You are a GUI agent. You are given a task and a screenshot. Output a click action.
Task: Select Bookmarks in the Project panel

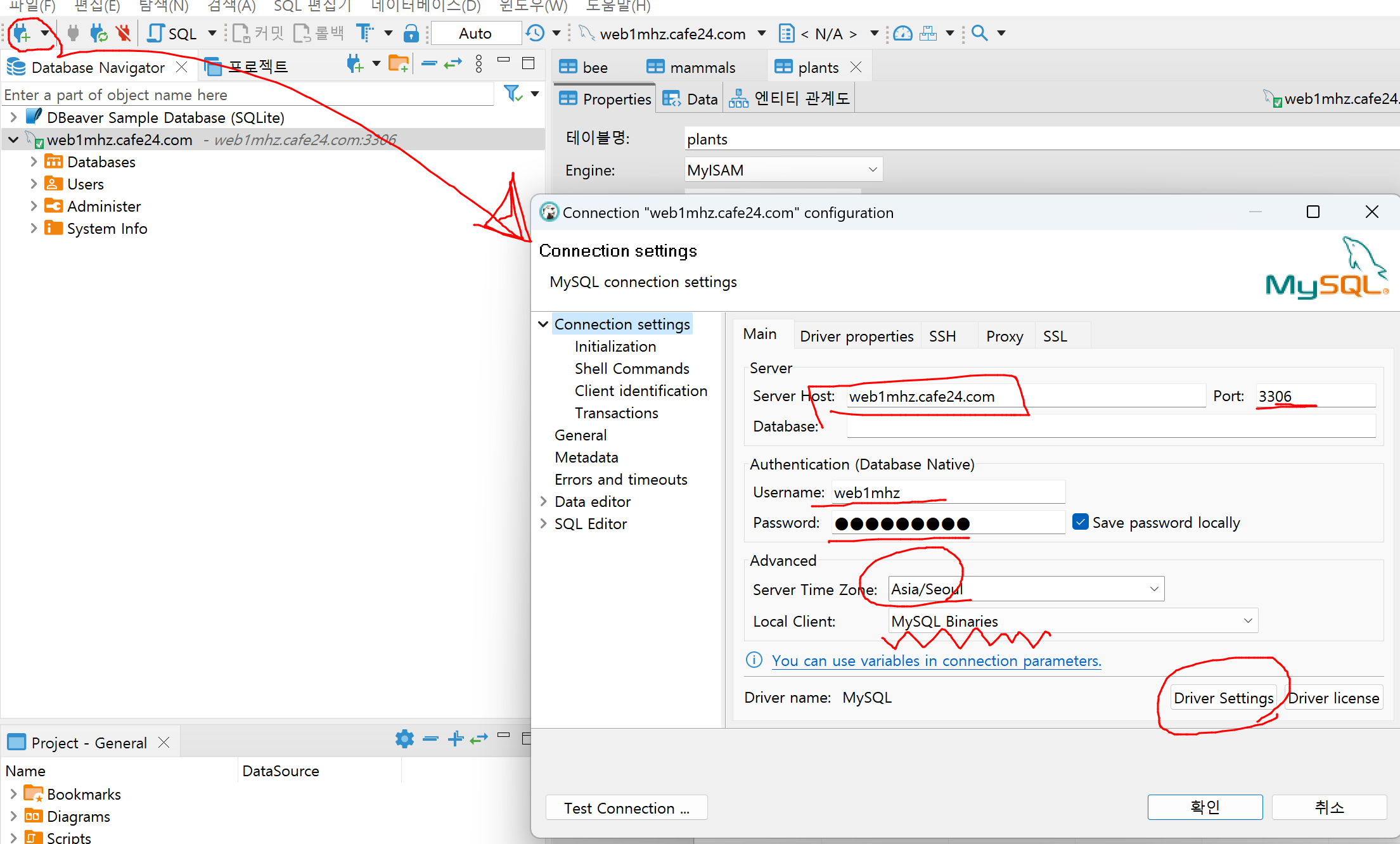(84, 794)
